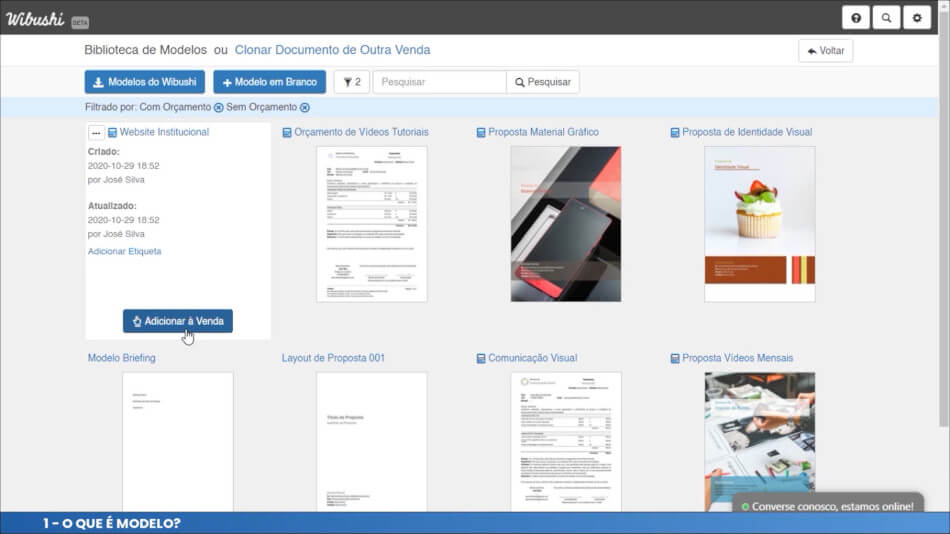Focus the Pesquisar text field
This screenshot has width=950, height=534.
pos(439,82)
